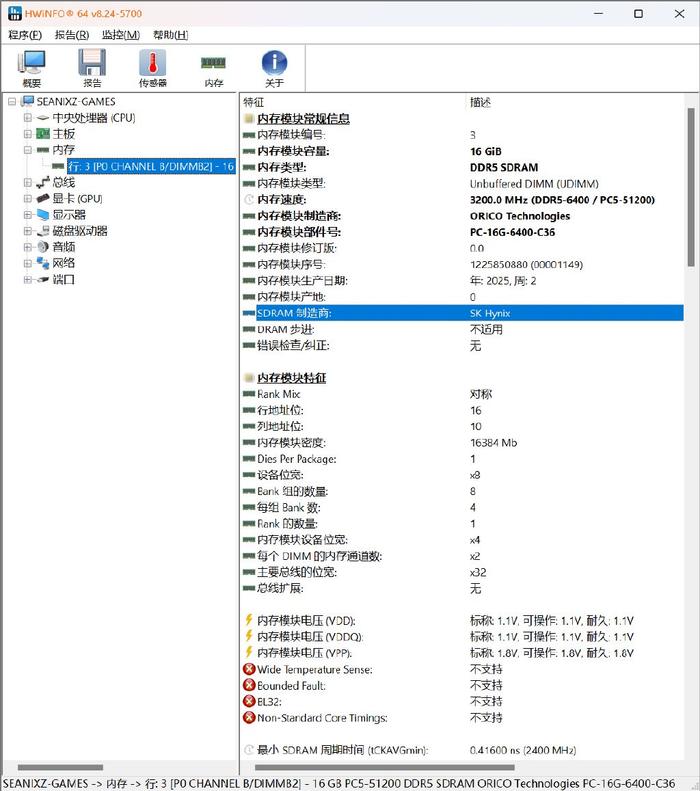
Task: Click the computer icon beside SEANIXZ-GAMES
Action: click(x=27, y=101)
